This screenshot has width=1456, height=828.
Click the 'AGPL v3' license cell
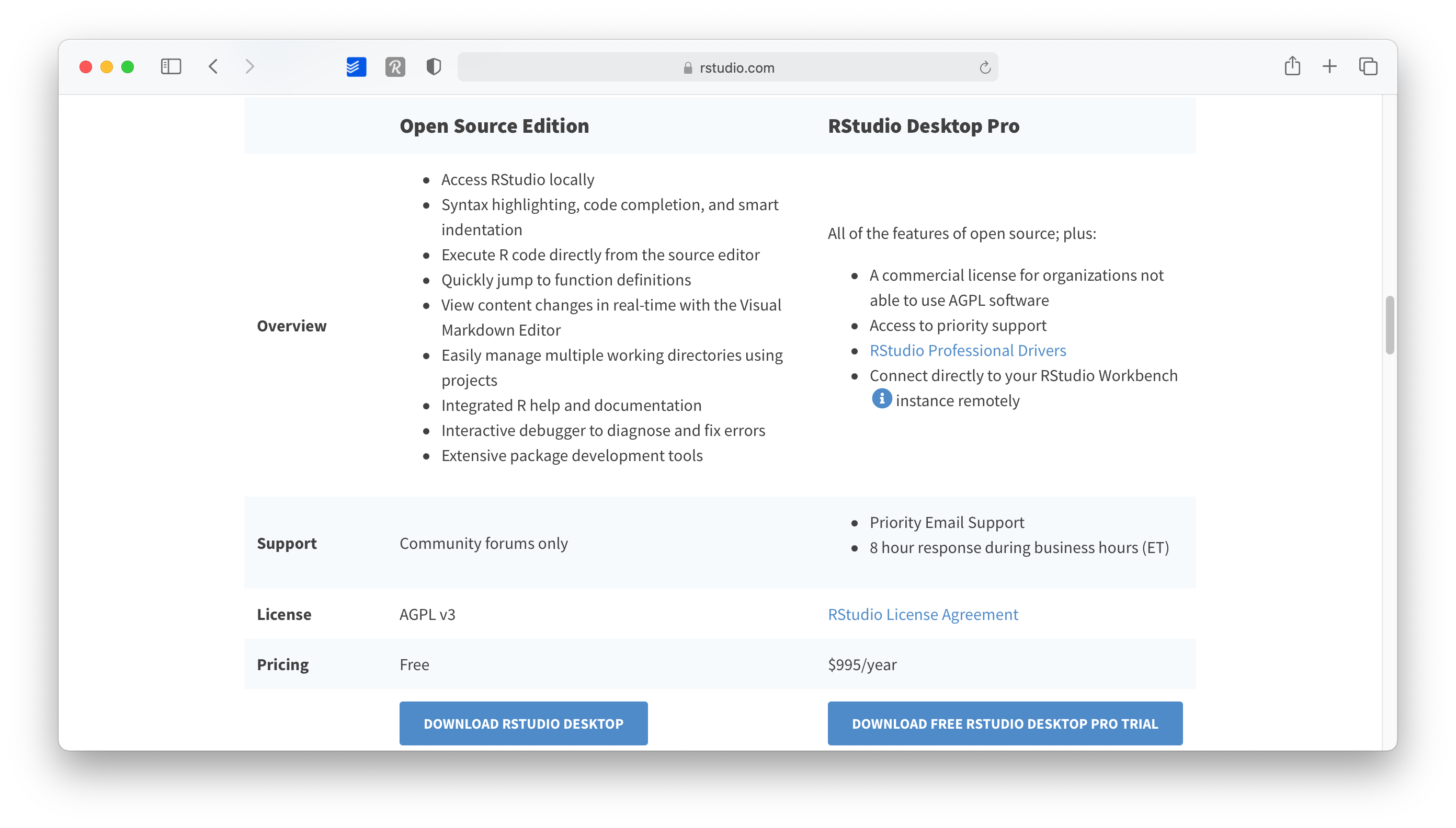427,614
